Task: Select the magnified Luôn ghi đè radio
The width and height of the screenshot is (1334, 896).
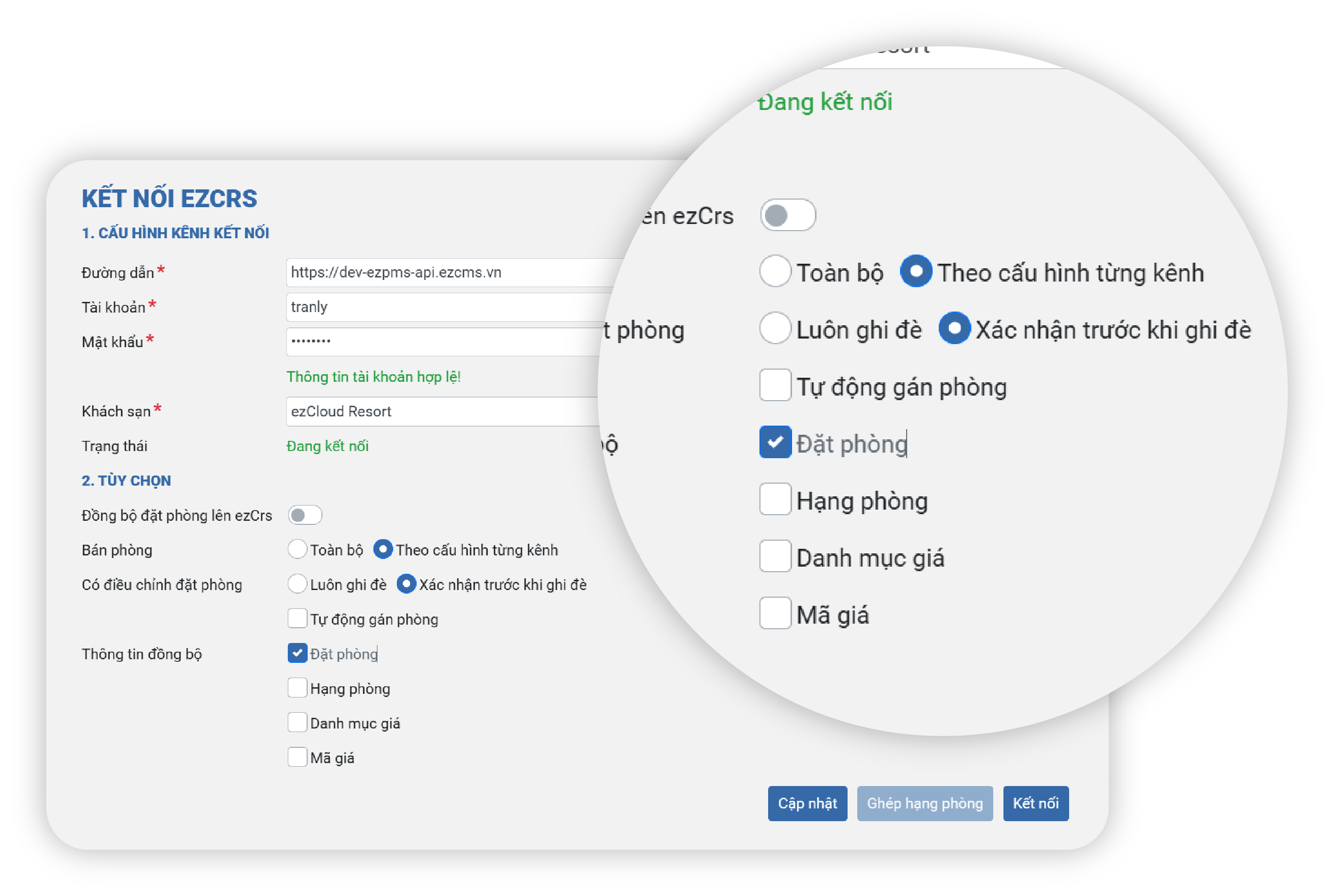Action: pos(775,328)
